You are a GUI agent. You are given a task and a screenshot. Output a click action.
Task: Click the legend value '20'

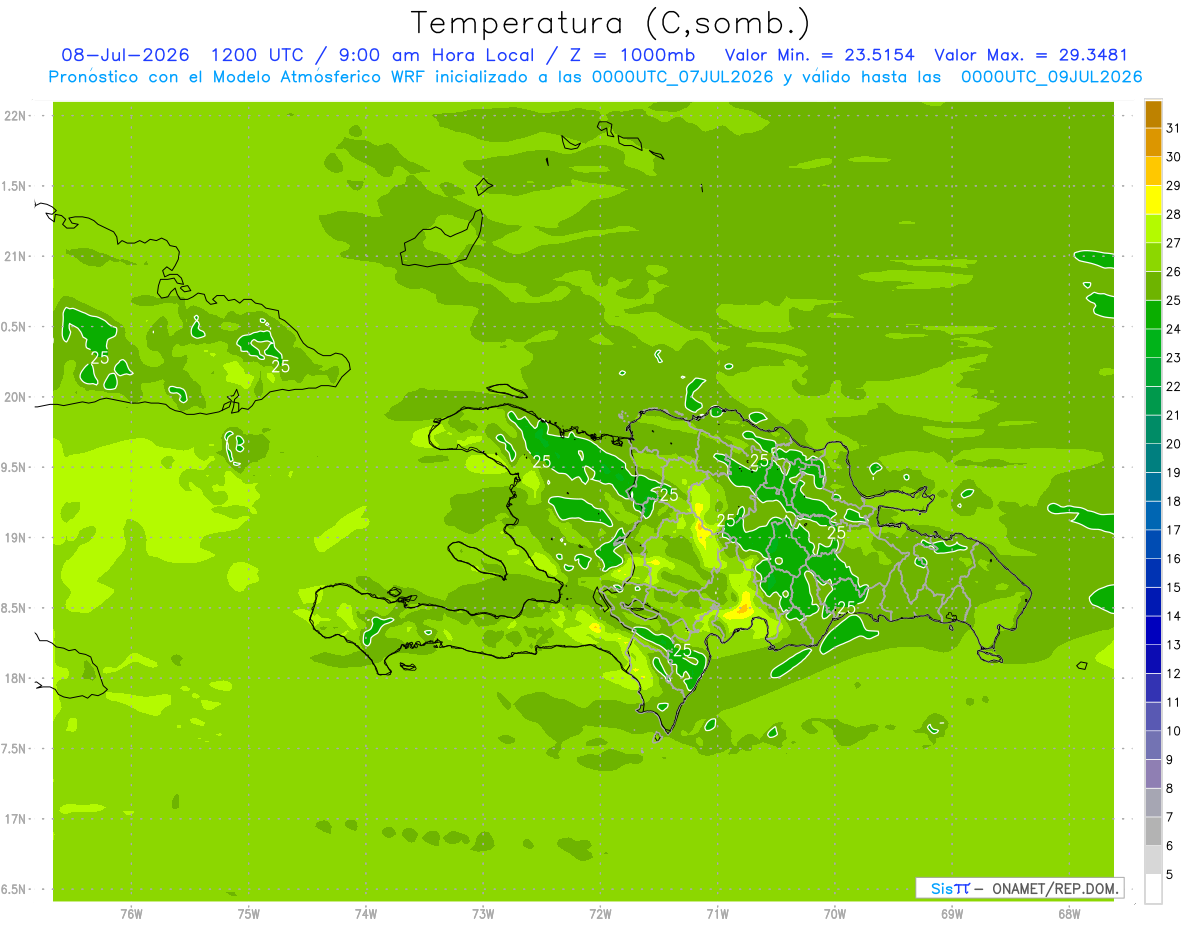[x=1174, y=444]
